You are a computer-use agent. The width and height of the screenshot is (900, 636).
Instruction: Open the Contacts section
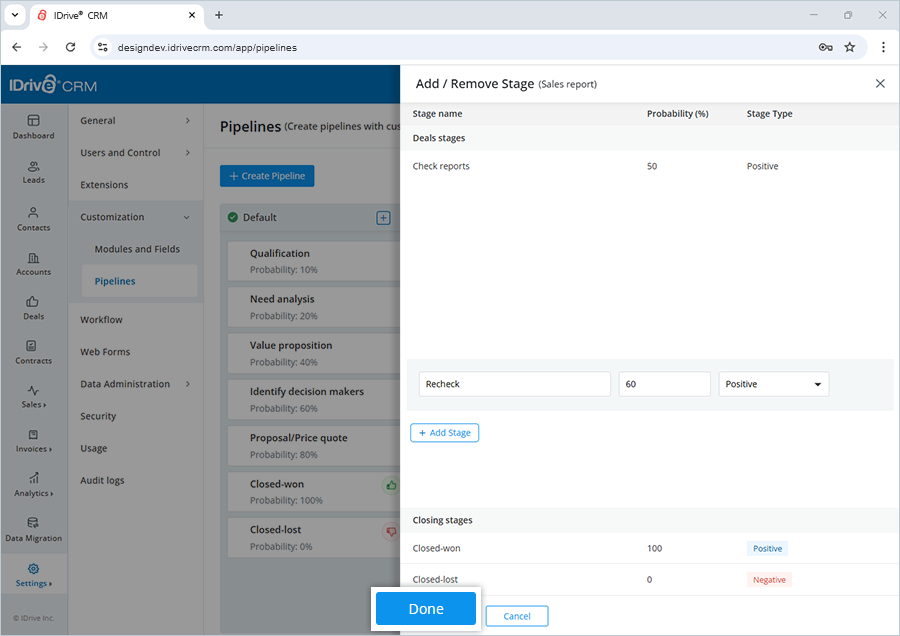coord(33,219)
